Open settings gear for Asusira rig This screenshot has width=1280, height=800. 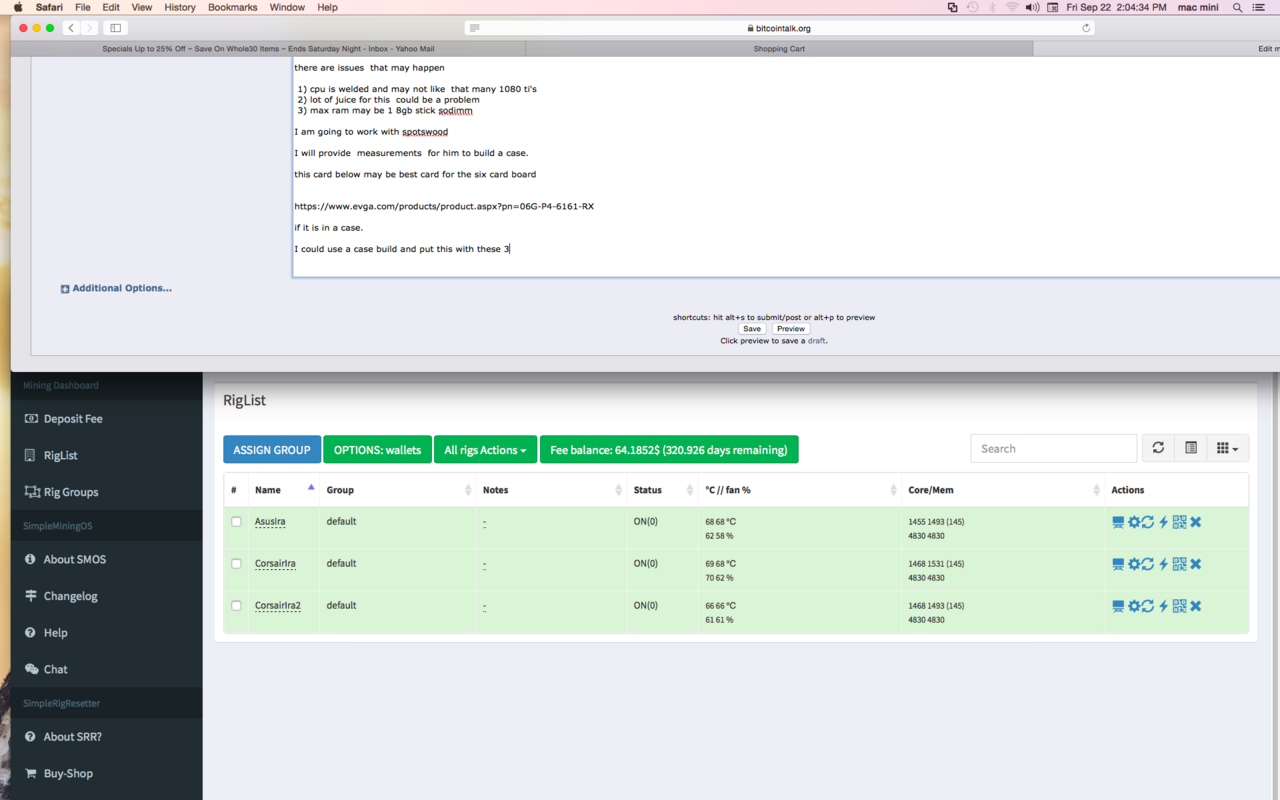(1134, 522)
